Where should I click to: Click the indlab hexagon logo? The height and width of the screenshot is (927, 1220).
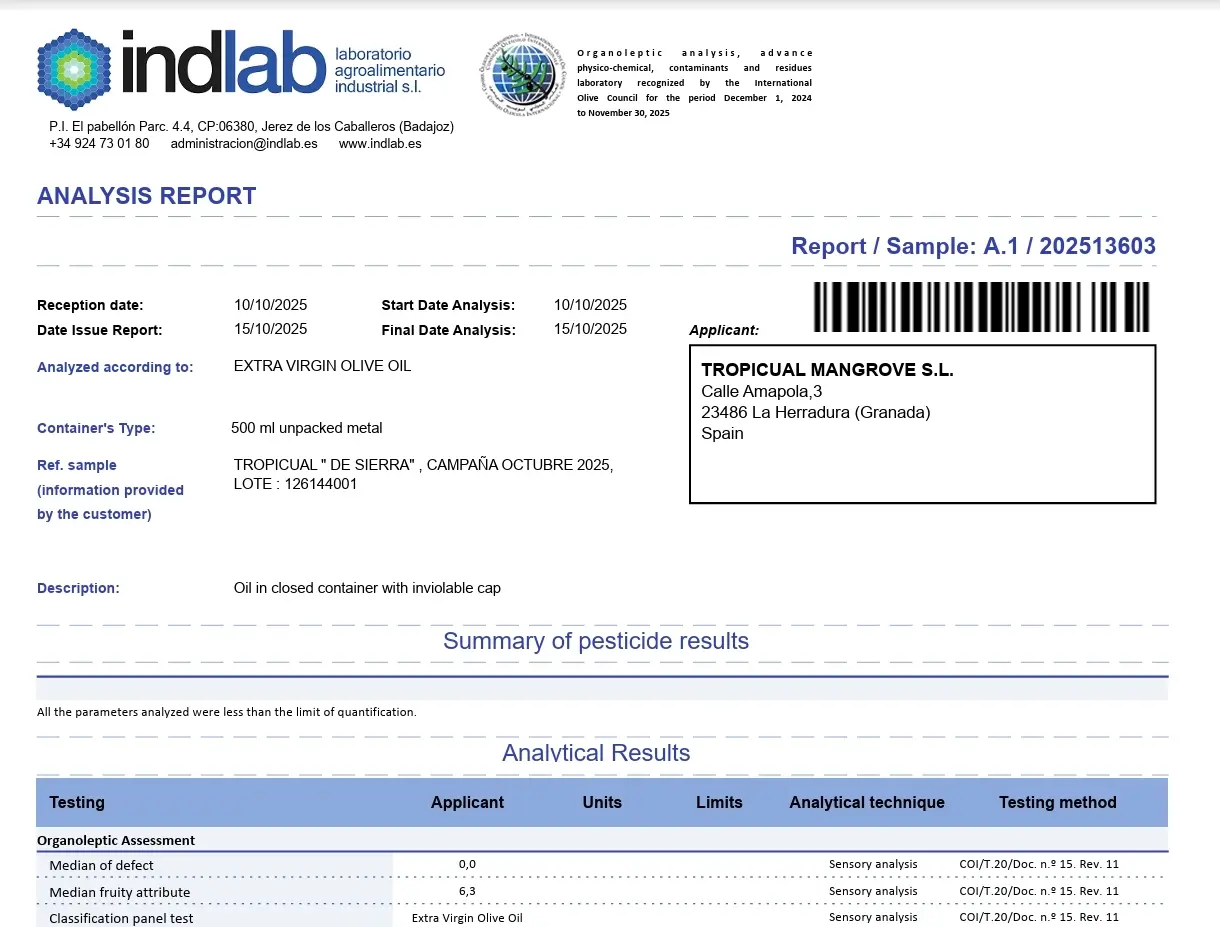(x=76, y=68)
